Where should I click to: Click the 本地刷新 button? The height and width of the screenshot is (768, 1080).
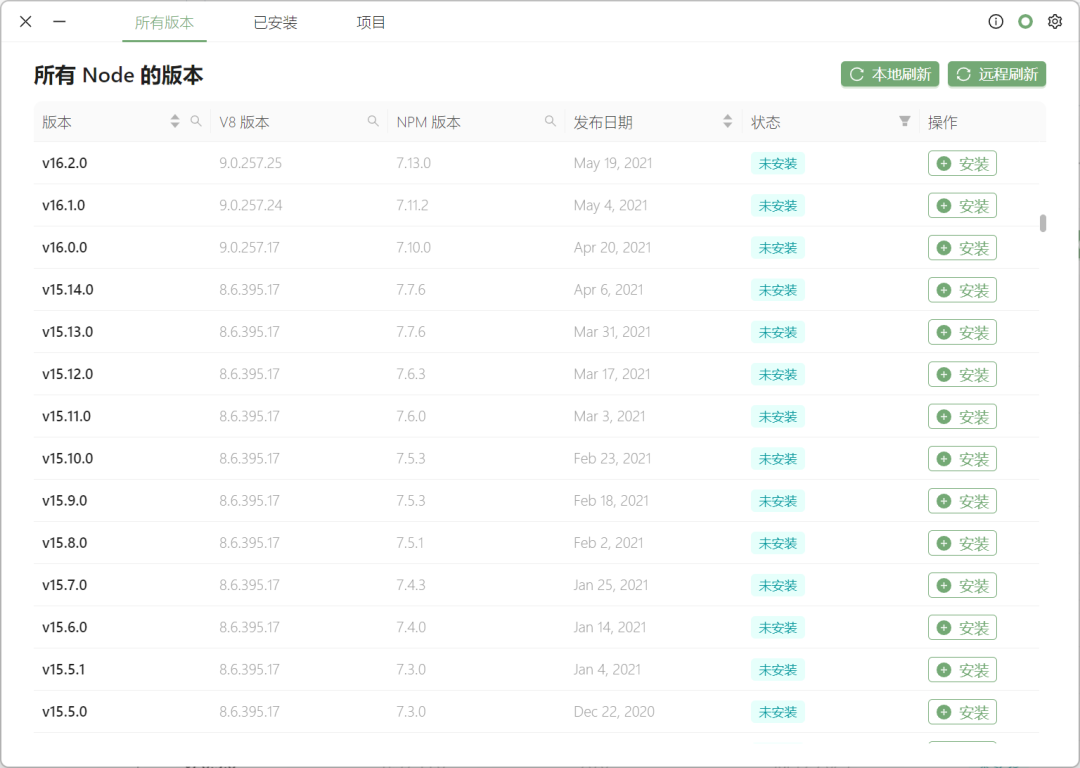pos(890,74)
